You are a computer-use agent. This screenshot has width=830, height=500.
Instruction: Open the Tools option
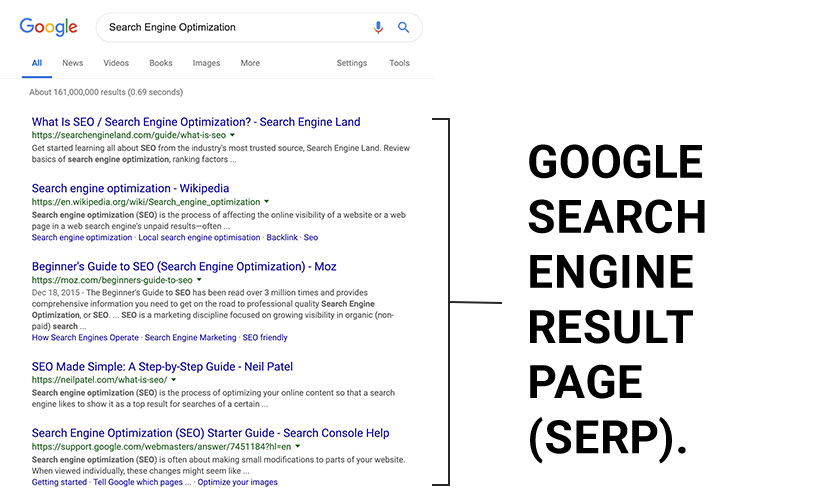coord(399,63)
